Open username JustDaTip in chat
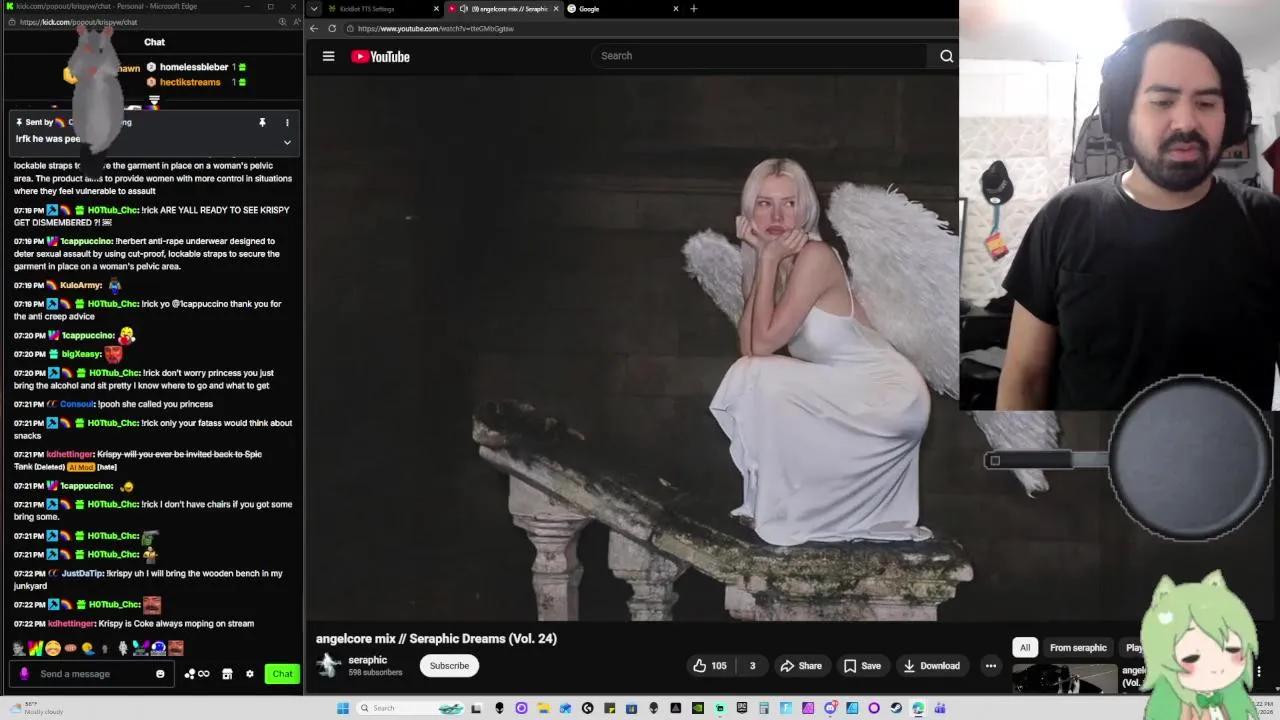Screen dimensions: 1280x720 click(82, 573)
